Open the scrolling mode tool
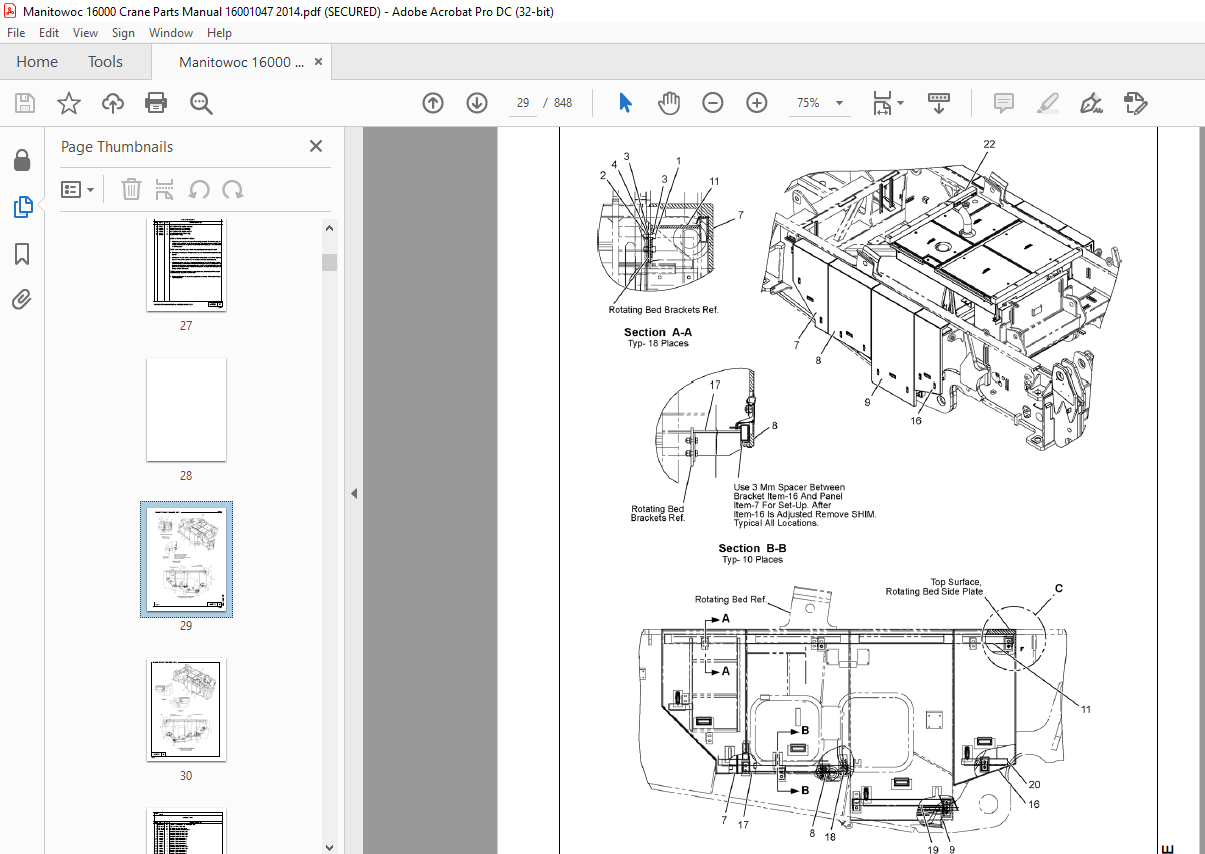 [938, 103]
